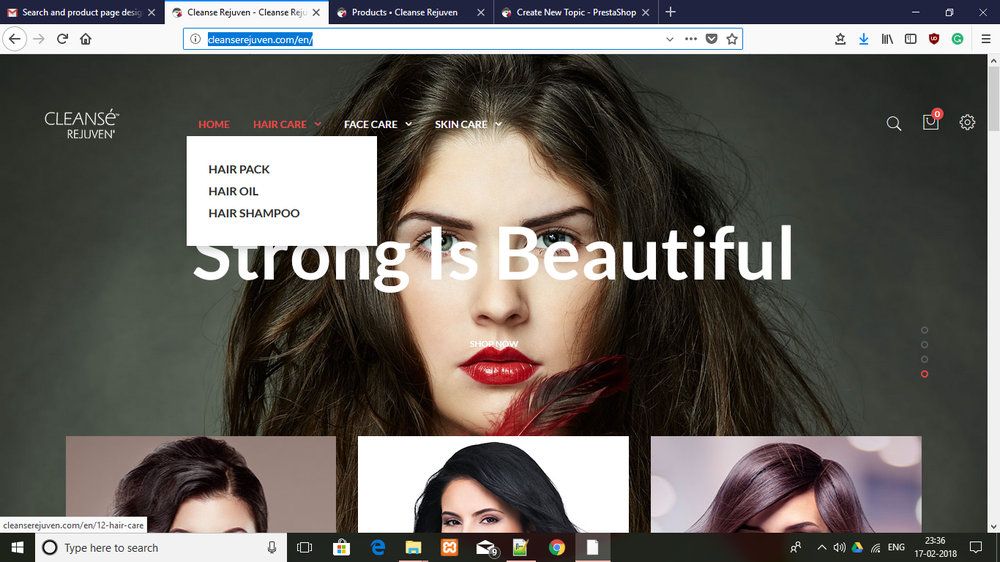Image resolution: width=1000 pixels, height=562 pixels.
Task: Select Hair Oil from the submenu
Action: coord(233,191)
